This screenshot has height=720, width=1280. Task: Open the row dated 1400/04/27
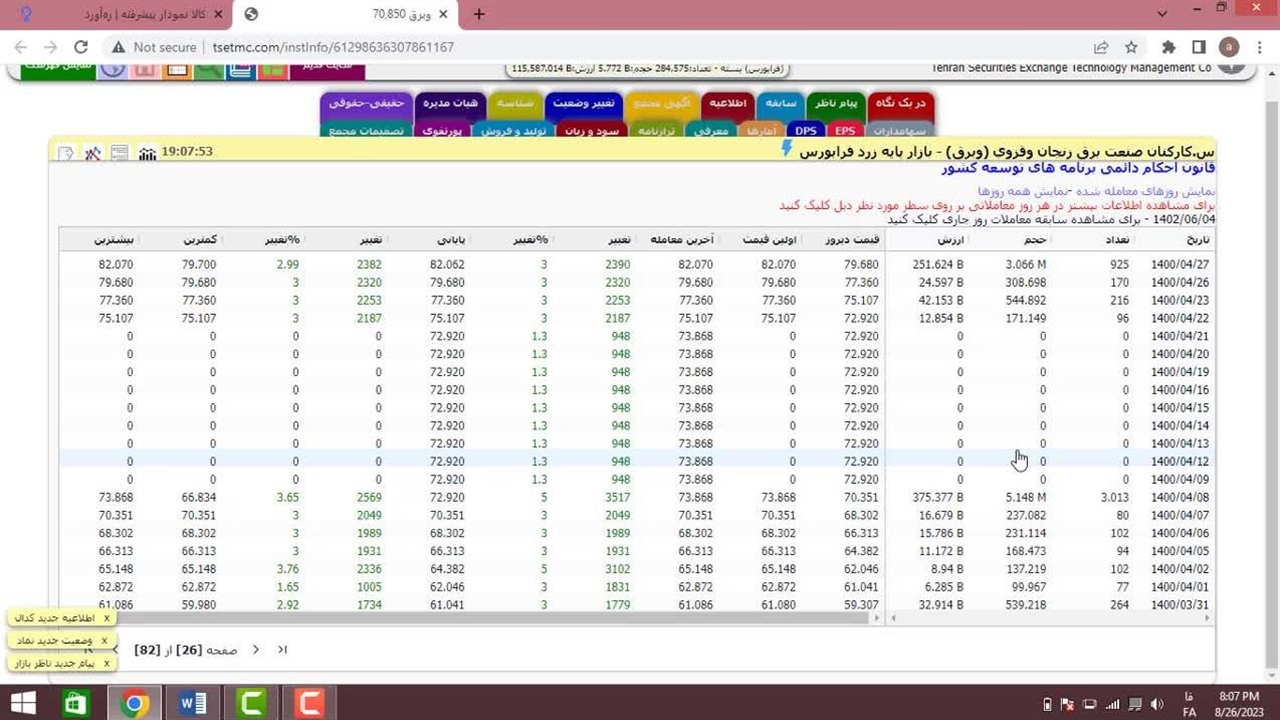[1180, 265]
